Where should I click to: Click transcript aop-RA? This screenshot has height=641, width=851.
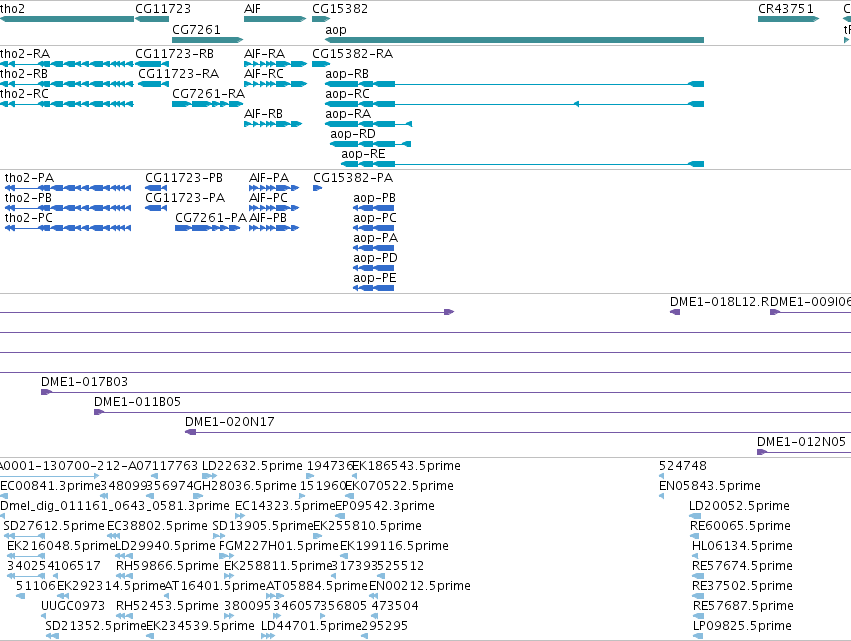coord(369,124)
